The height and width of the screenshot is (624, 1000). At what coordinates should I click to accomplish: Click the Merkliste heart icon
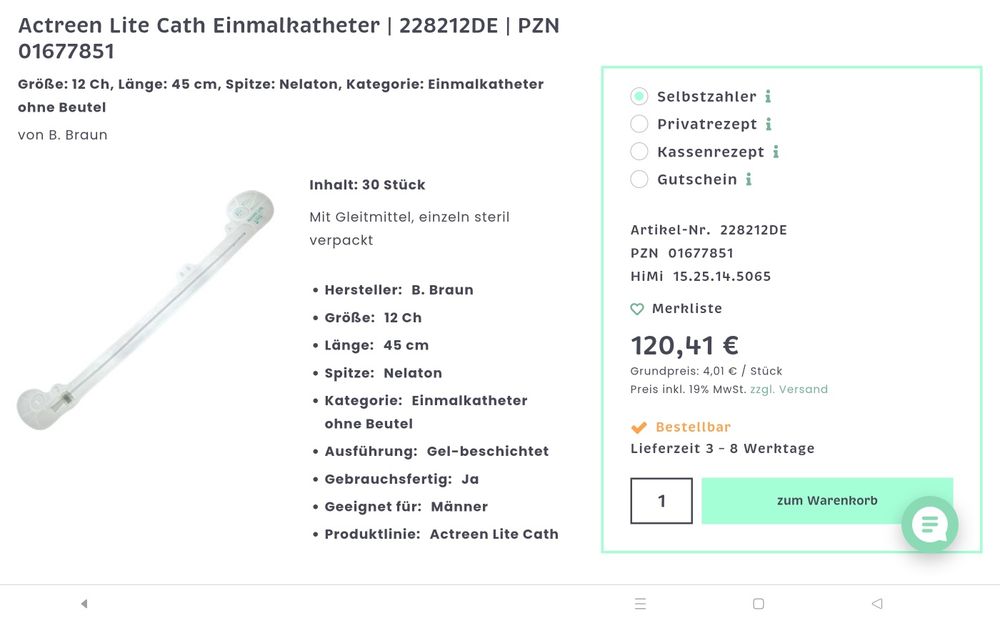(x=637, y=309)
